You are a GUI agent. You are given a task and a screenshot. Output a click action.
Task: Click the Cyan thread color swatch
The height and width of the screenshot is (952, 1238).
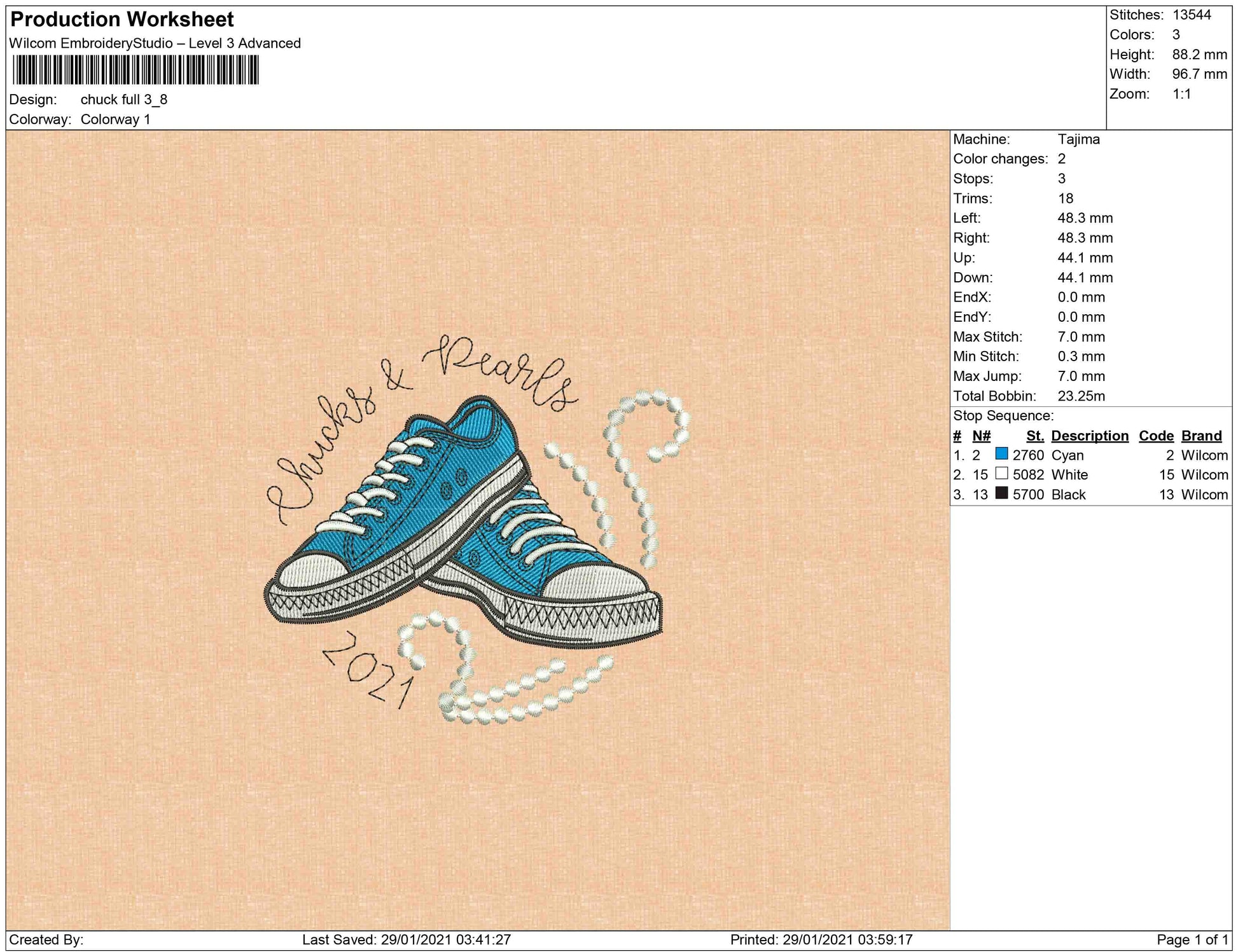point(1001,454)
